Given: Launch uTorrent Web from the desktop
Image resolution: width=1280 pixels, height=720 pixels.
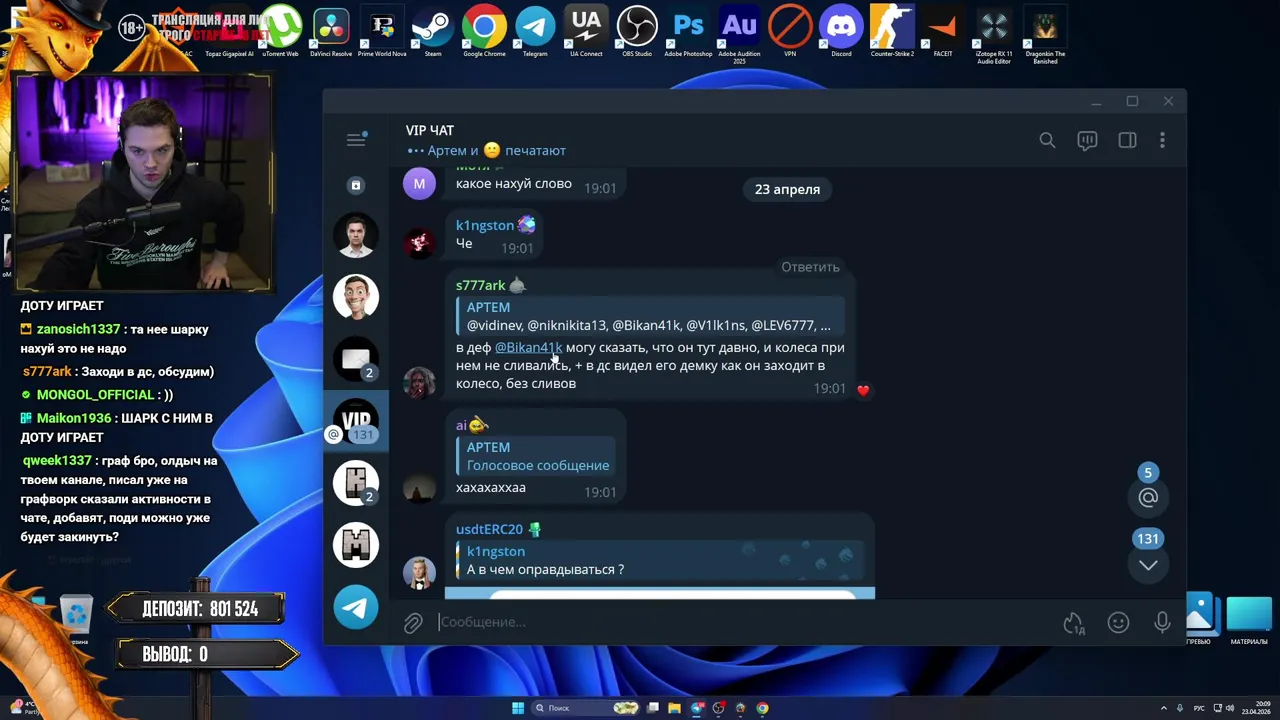Looking at the screenshot, I should pyautogui.click(x=281, y=31).
